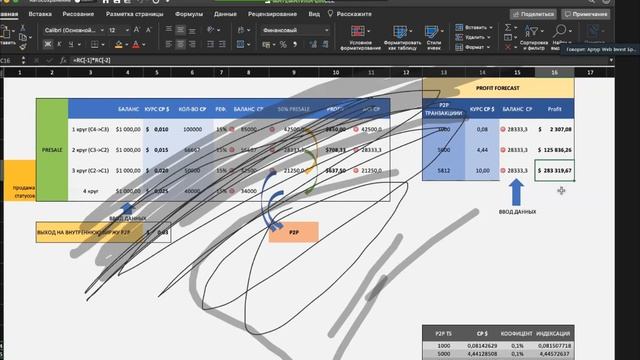This screenshot has height=360, width=640.
Task: Select the Format Painter brush
Action: click(x=23, y=47)
